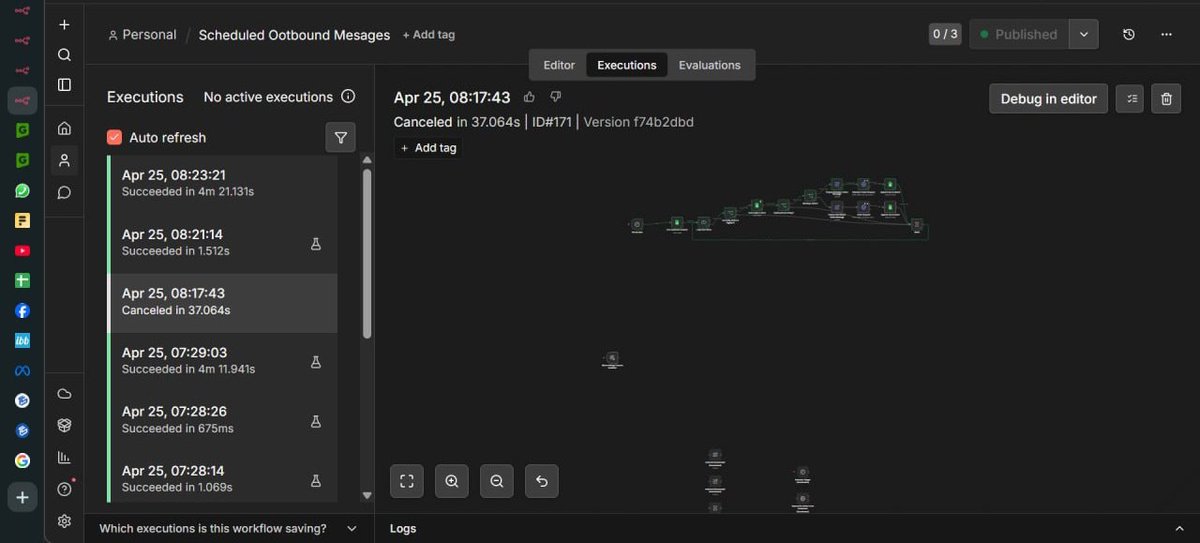Click the flask icon on the 07:28:26 execution
Image resolution: width=1200 pixels, height=543 pixels.
[316, 420]
